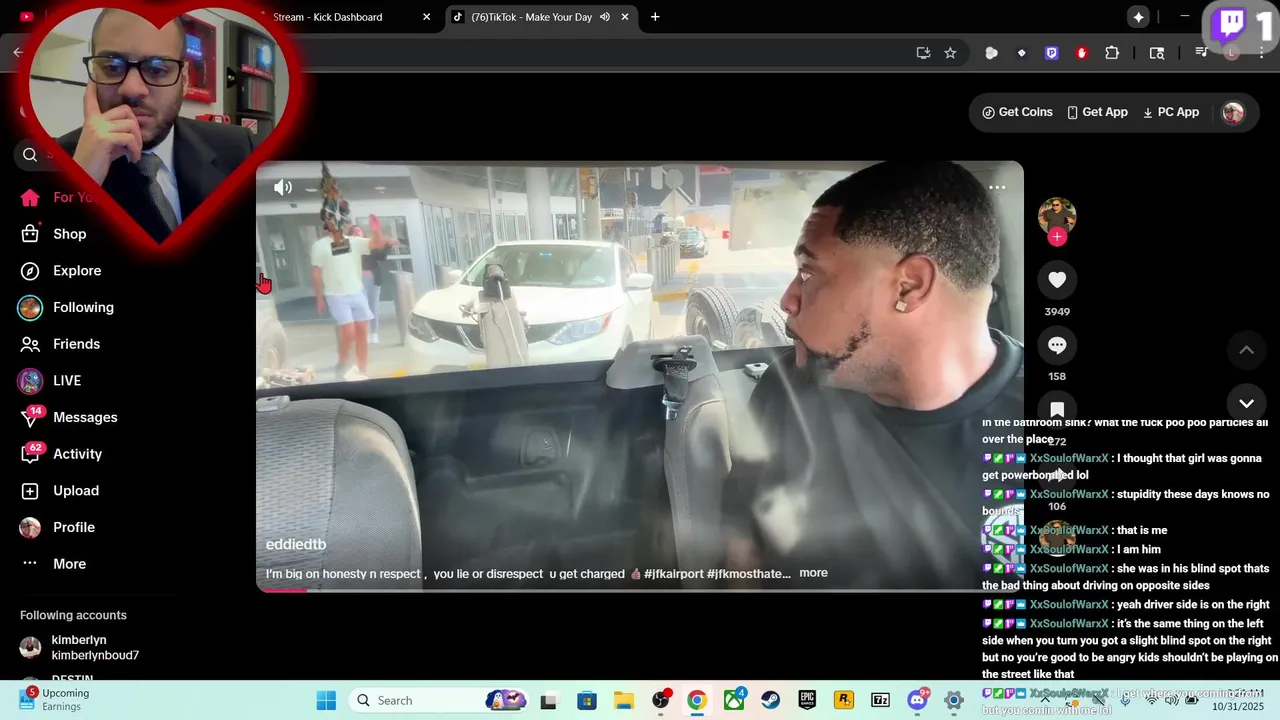Open Epic Games launcher from taskbar

click(x=807, y=700)
